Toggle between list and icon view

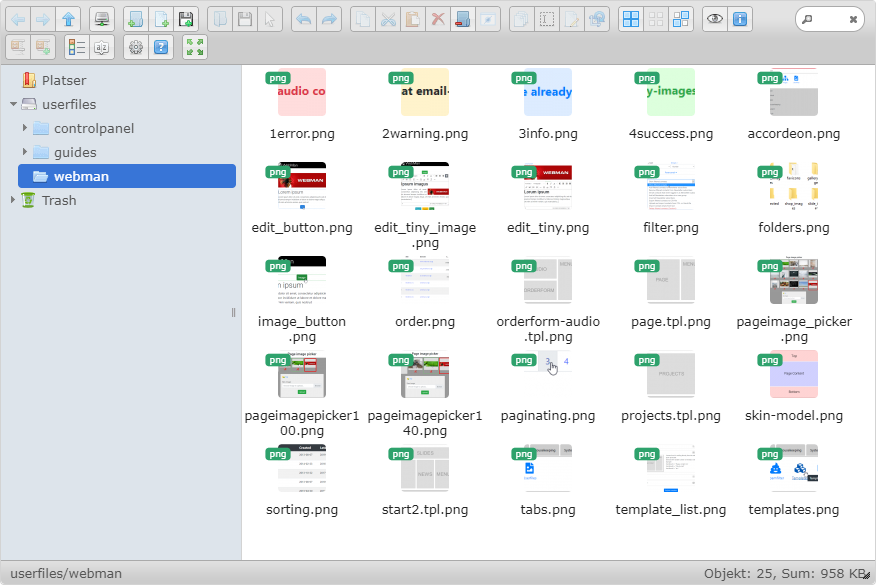click(77, 47)
